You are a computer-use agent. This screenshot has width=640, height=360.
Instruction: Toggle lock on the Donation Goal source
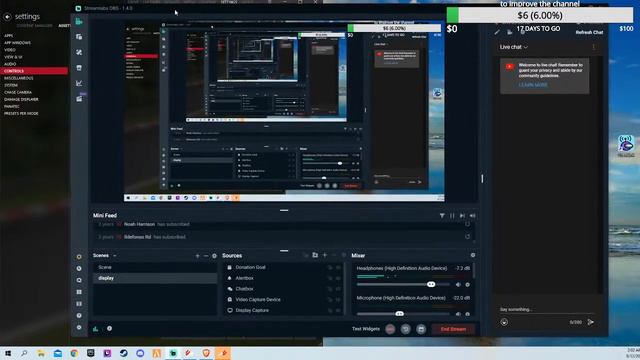coord(330,267)
